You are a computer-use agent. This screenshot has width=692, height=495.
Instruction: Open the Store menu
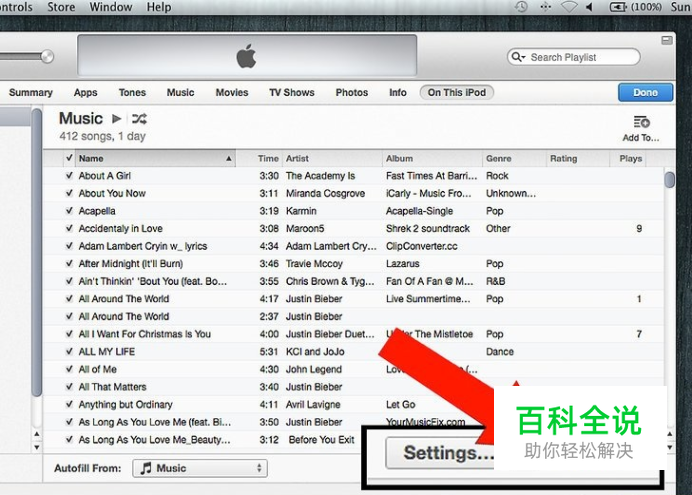(61, 7)
